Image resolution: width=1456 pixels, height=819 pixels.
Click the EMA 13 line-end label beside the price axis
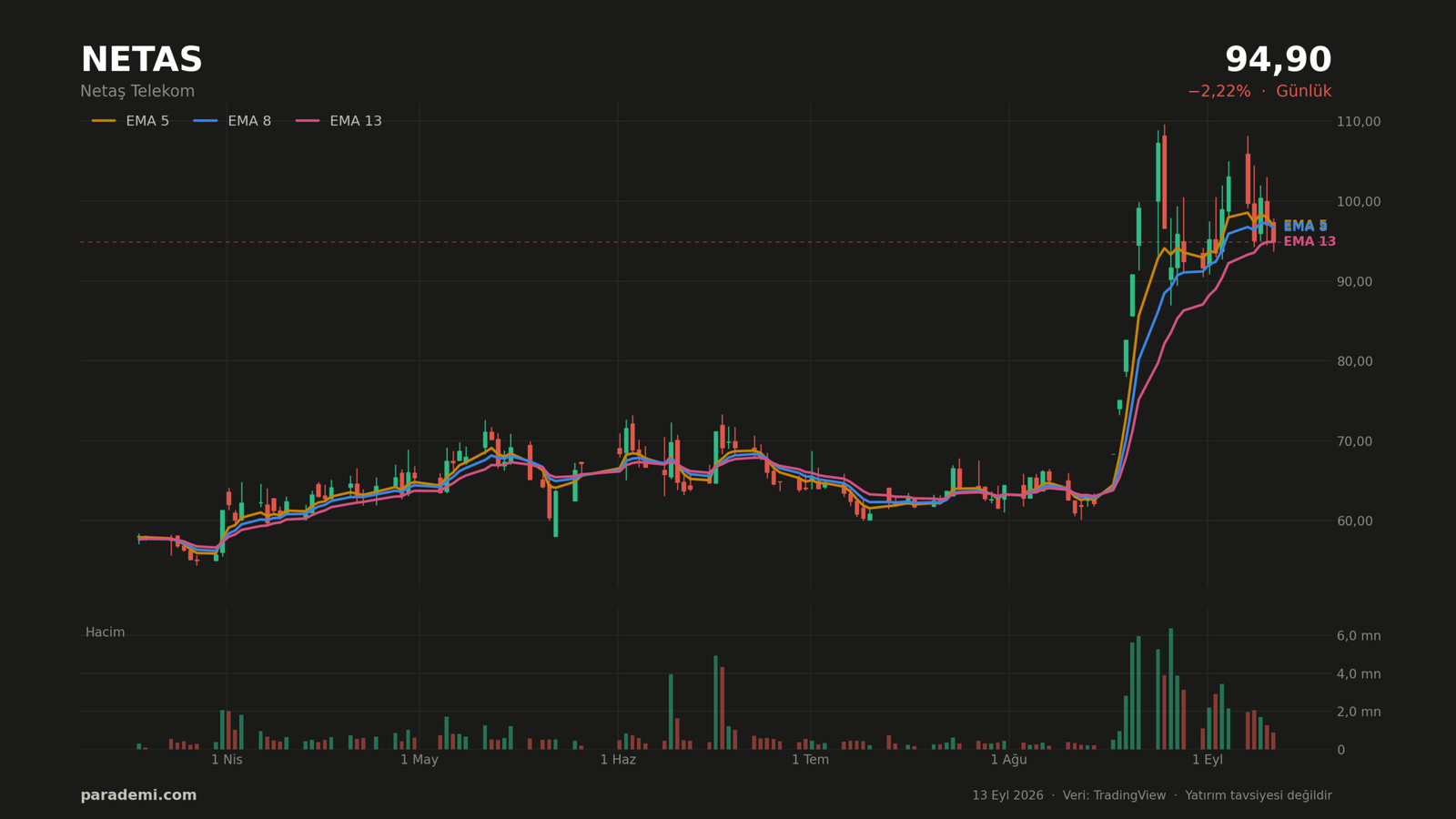click(1309, 242)
